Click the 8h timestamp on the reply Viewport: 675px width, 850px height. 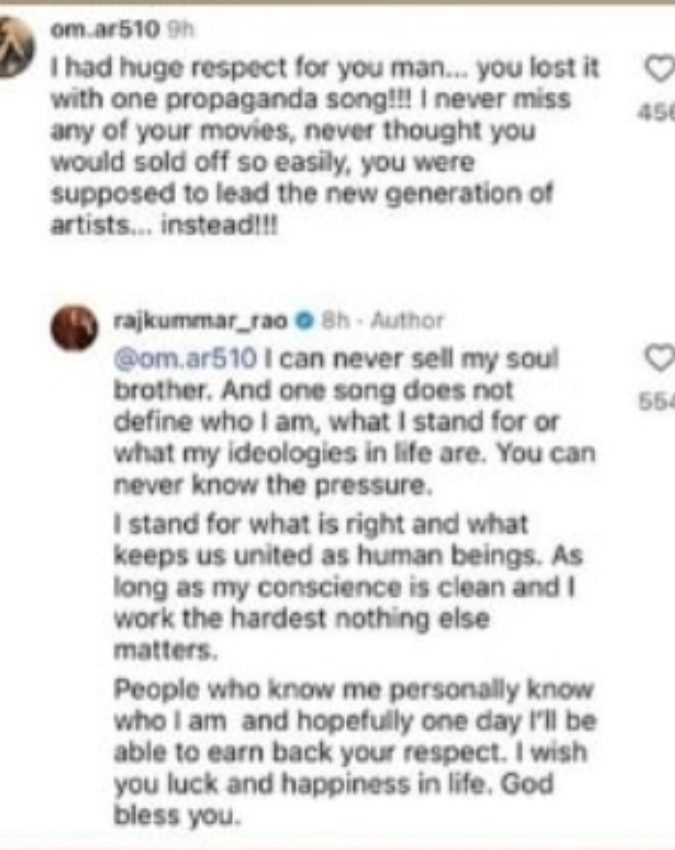pyautogui.click(x=334, y=321)
